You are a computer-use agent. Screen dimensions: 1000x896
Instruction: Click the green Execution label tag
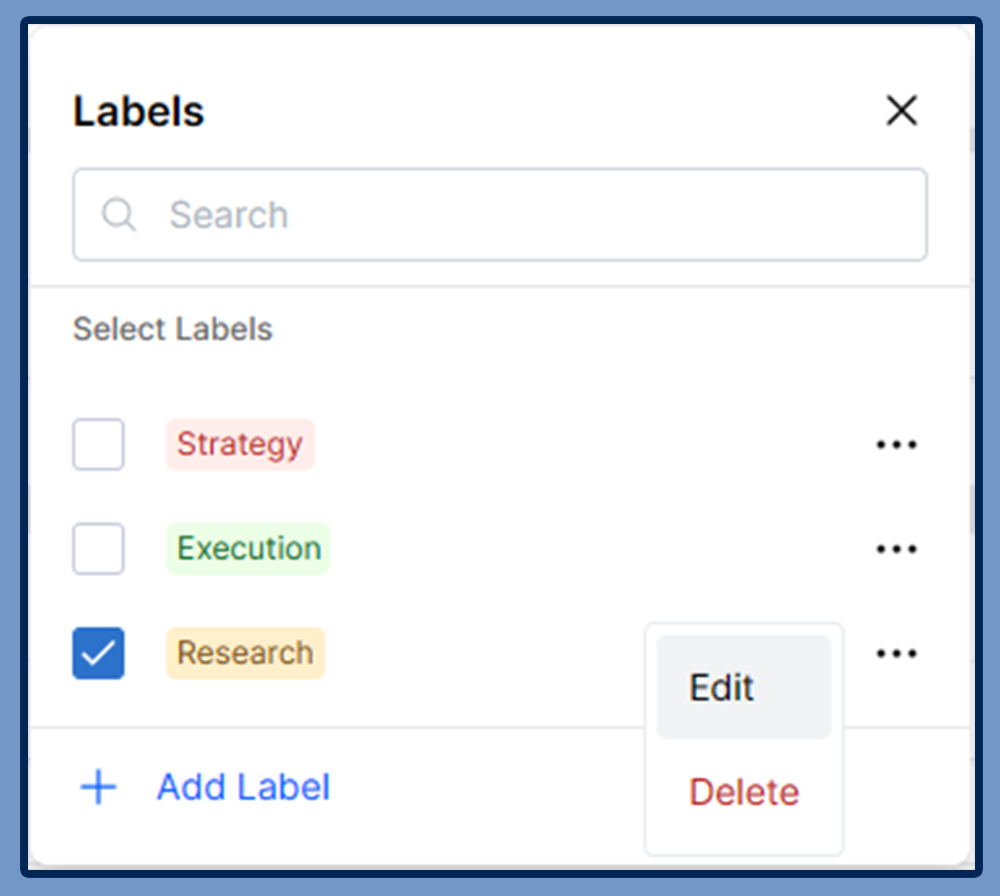[248, 549]
